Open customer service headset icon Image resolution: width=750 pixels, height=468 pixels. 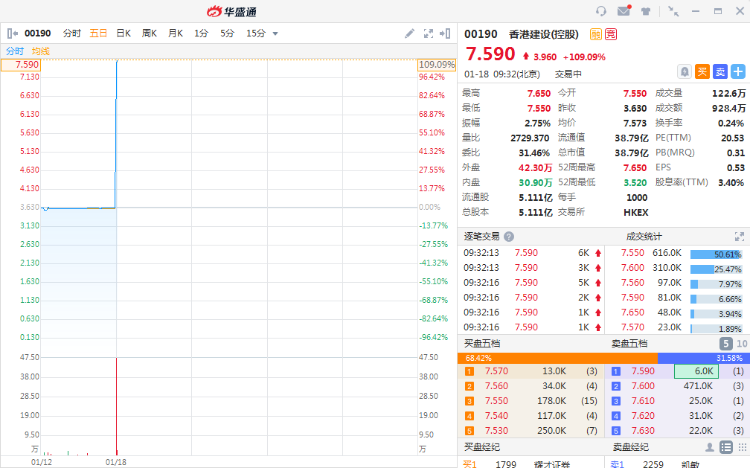pos(601,11)
